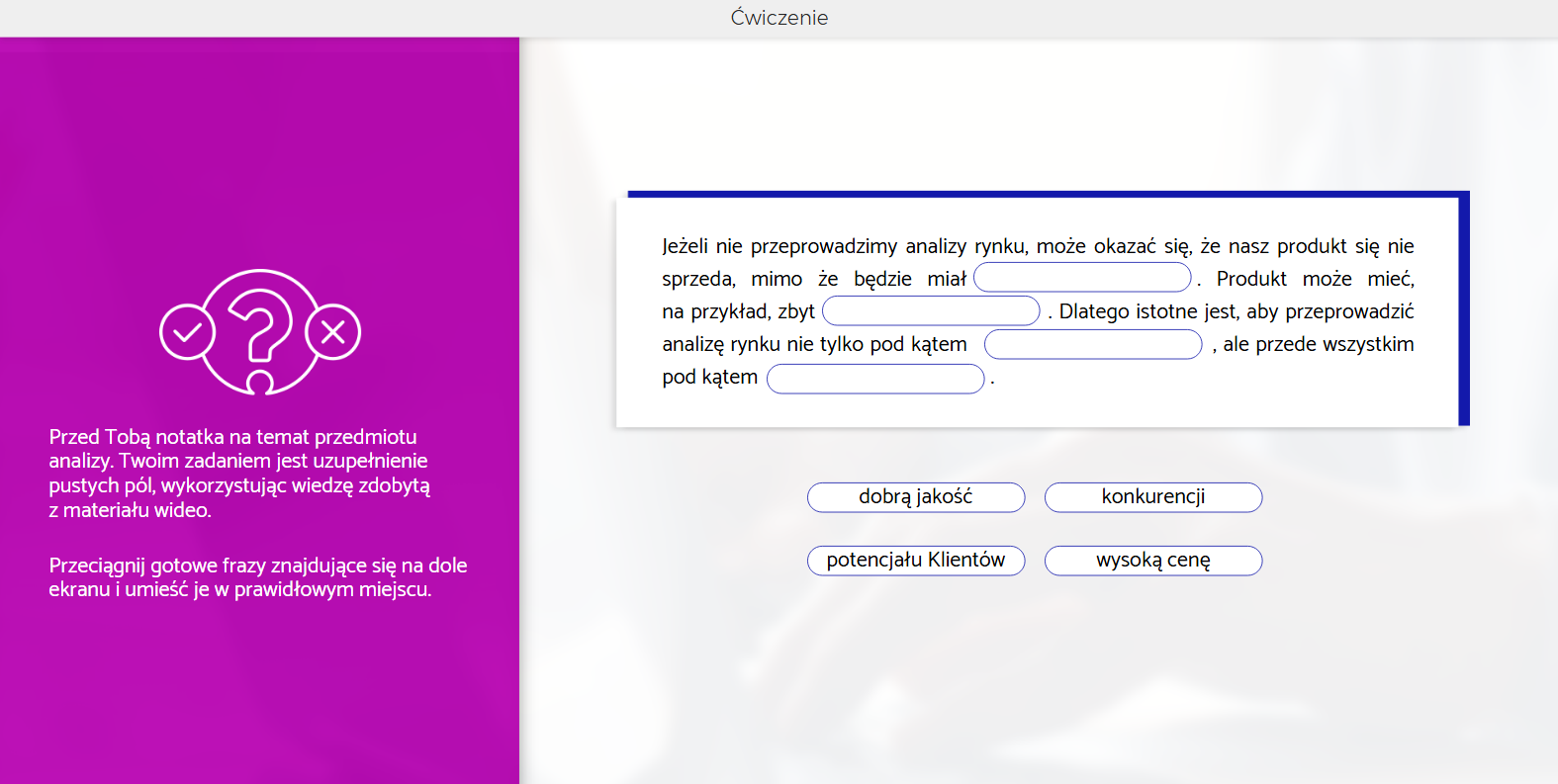Select the "dobrą jakość" phrase

(915, 497)
